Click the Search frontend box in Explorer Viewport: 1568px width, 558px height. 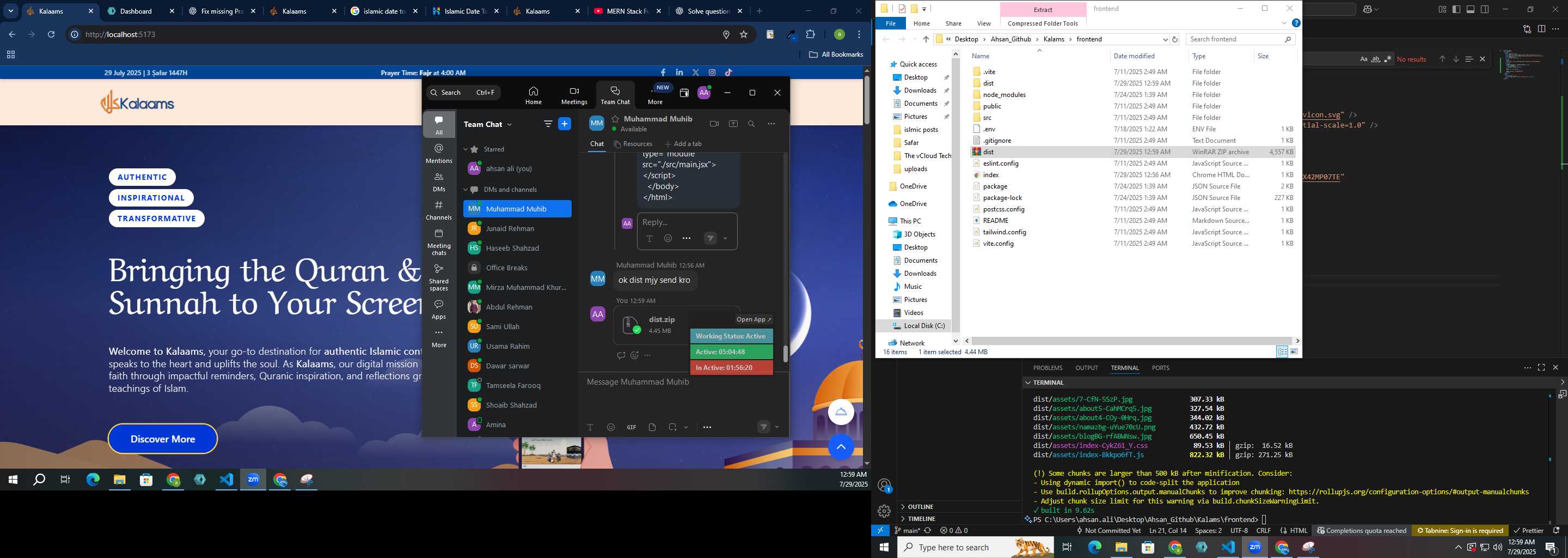[1240, 39]
